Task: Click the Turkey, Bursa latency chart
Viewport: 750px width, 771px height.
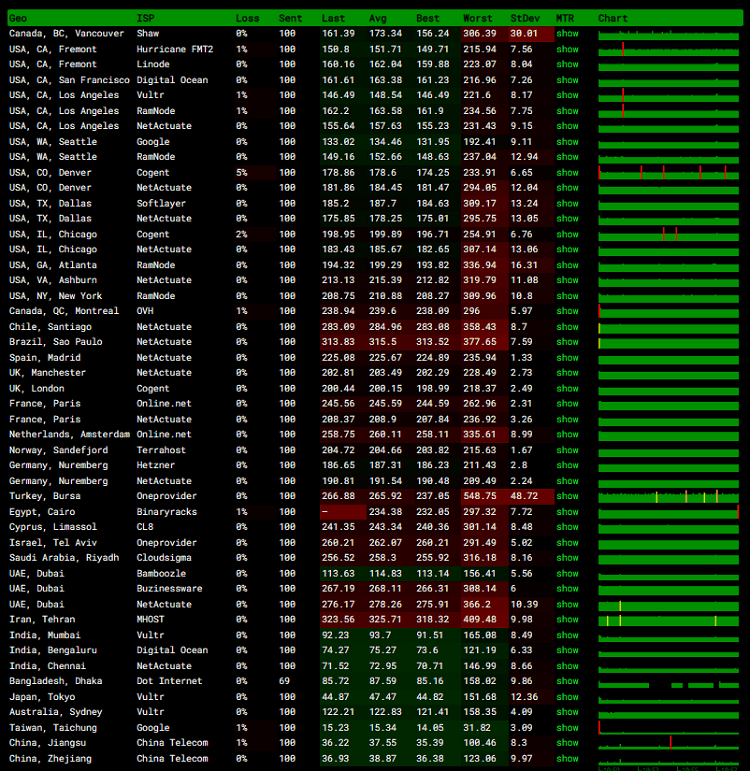Action: coord(668,496)
